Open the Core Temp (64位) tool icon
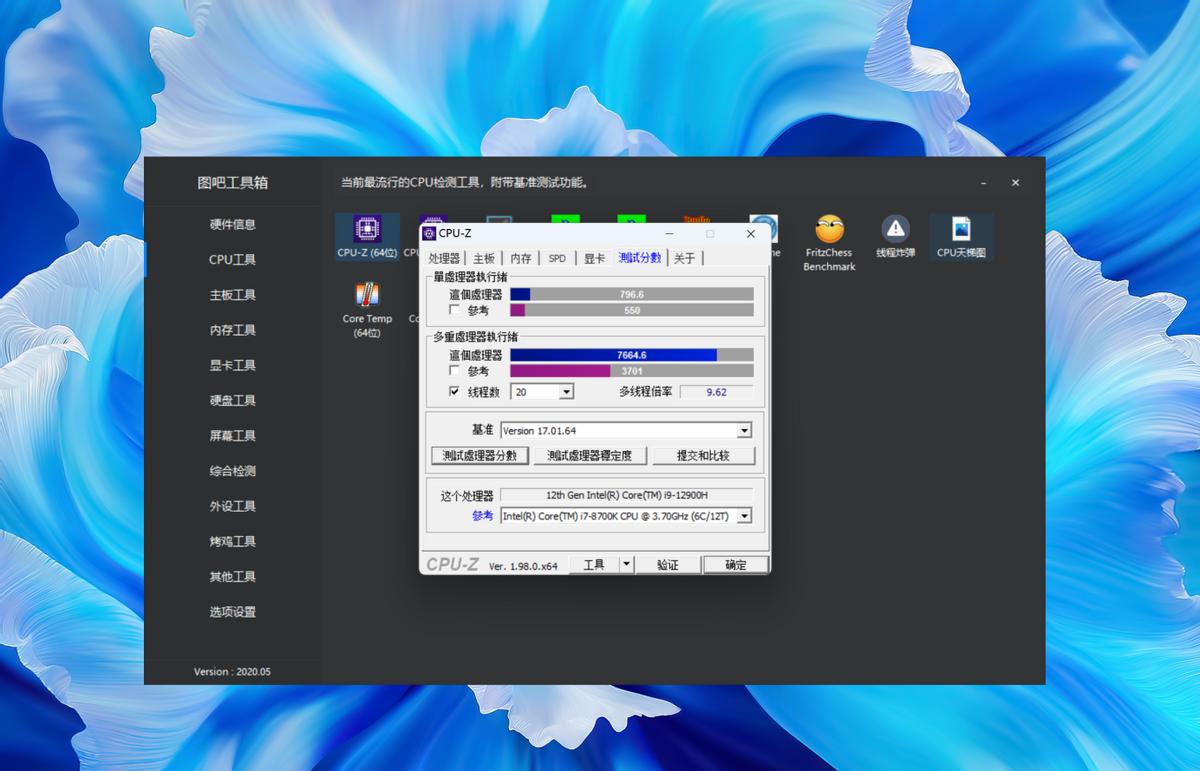 coord(366,300)
